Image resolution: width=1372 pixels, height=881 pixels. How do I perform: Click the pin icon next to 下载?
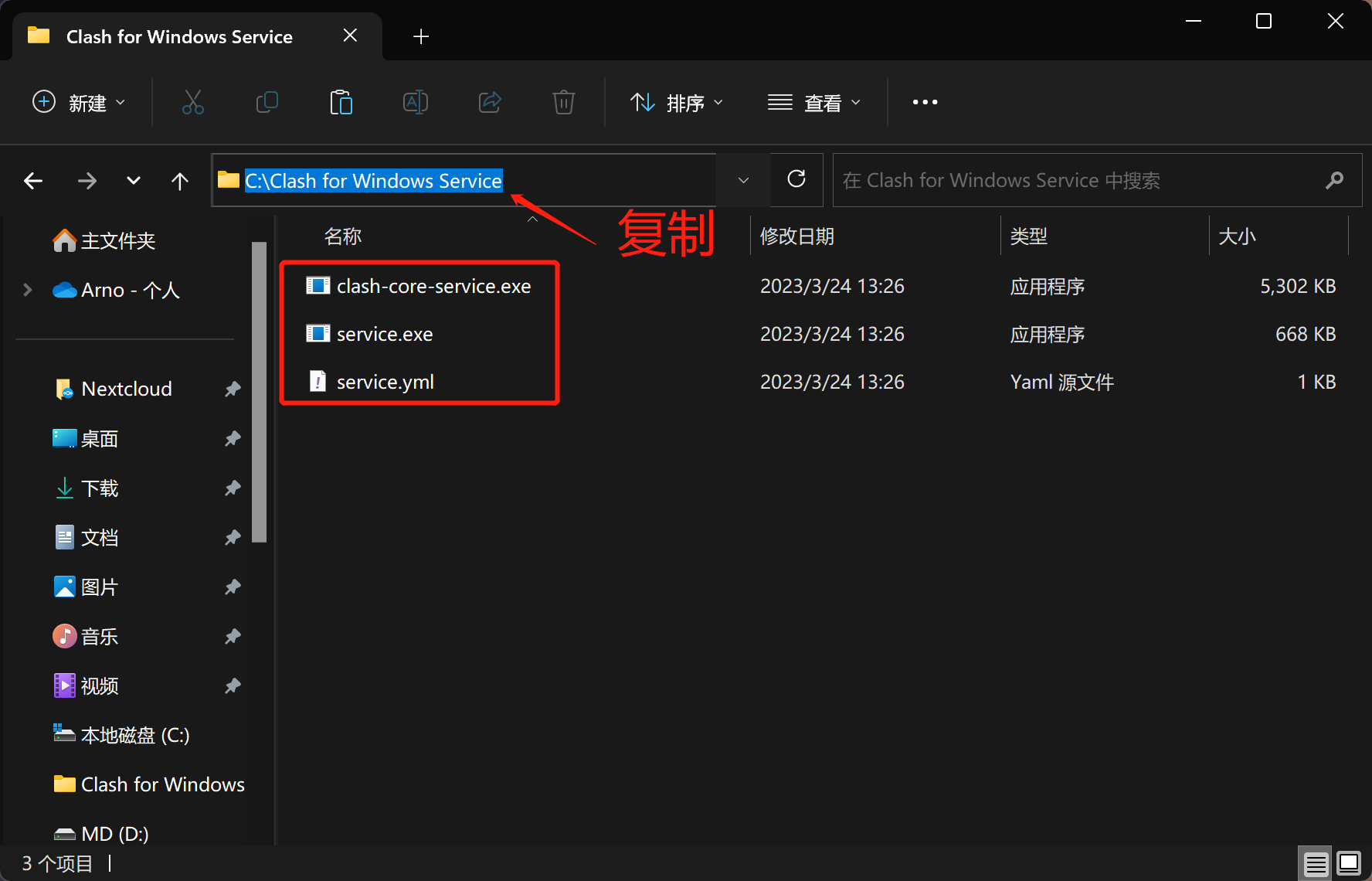pyautogui.click(x=233, y=488)
